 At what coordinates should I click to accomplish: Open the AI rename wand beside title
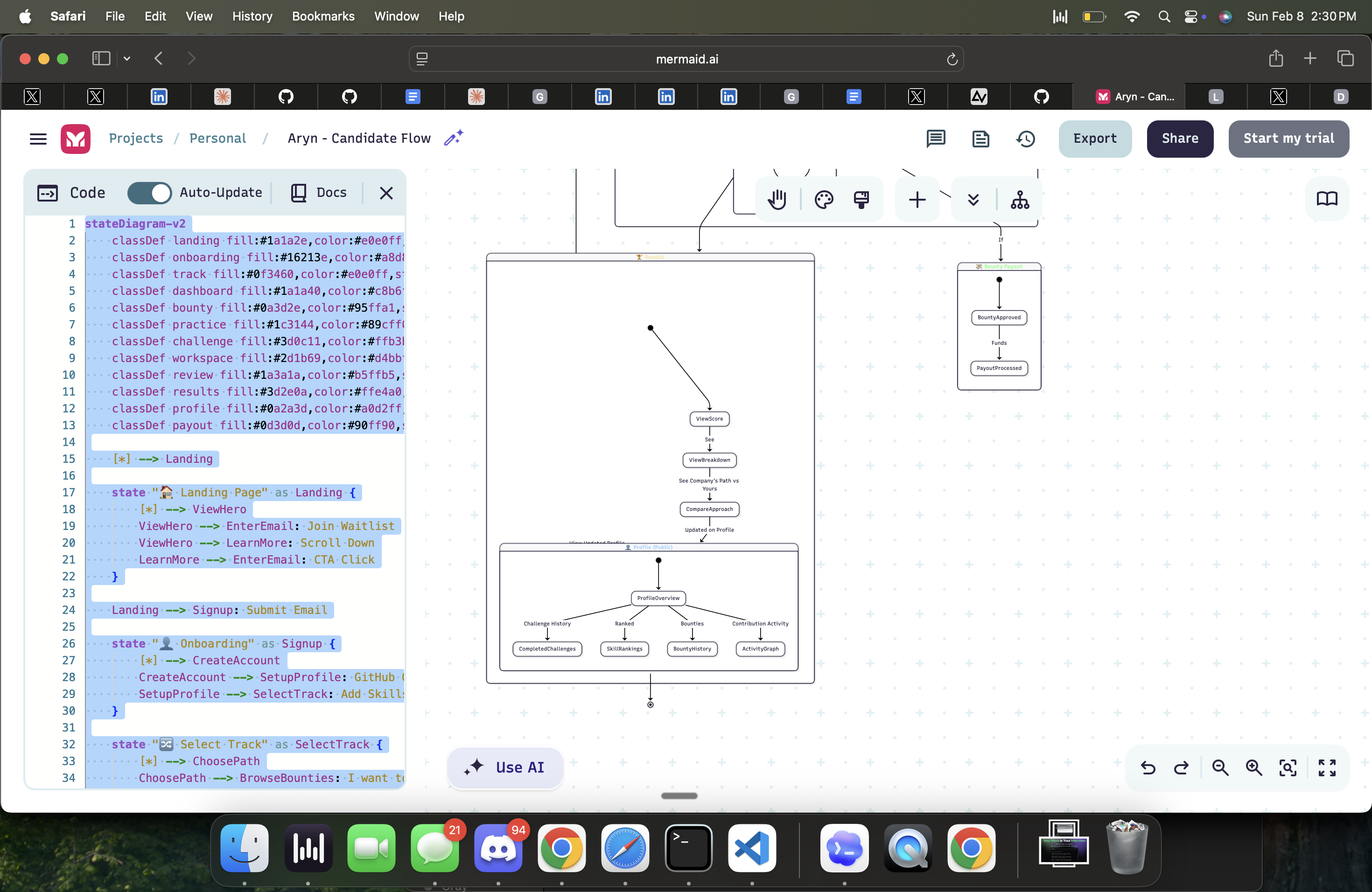pos(453,138)
